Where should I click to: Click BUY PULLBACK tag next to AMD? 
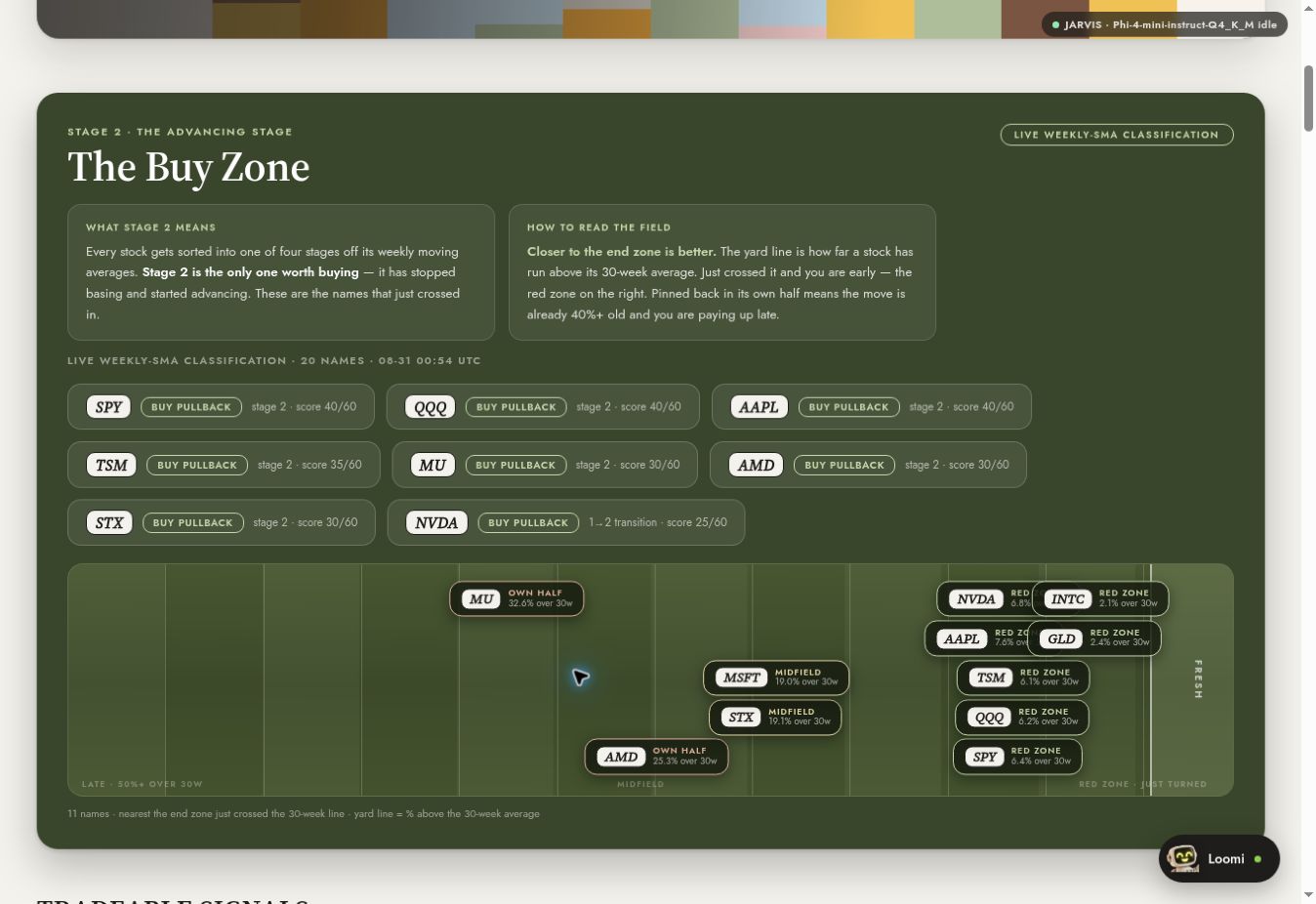(844, 465)
